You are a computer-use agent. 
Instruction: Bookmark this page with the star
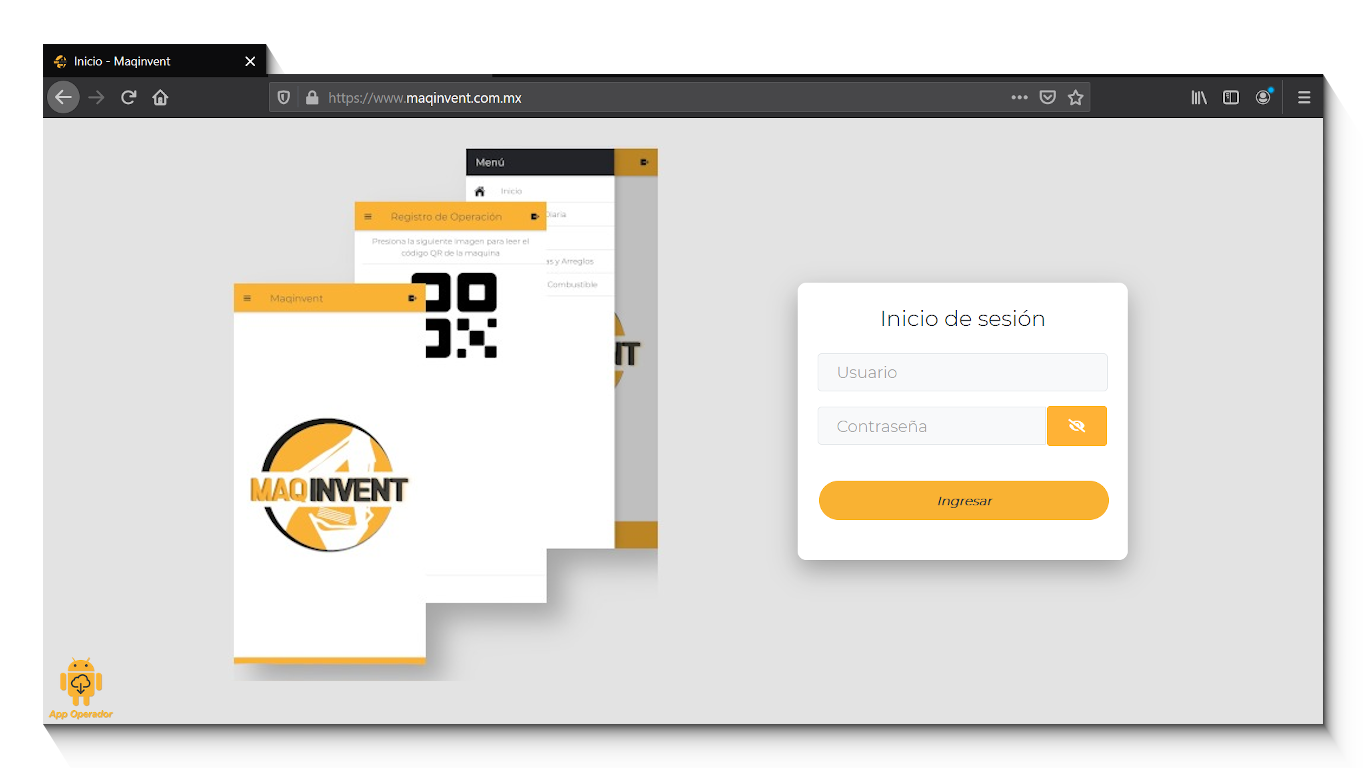pyautogui.click(x=1075, y=97)
